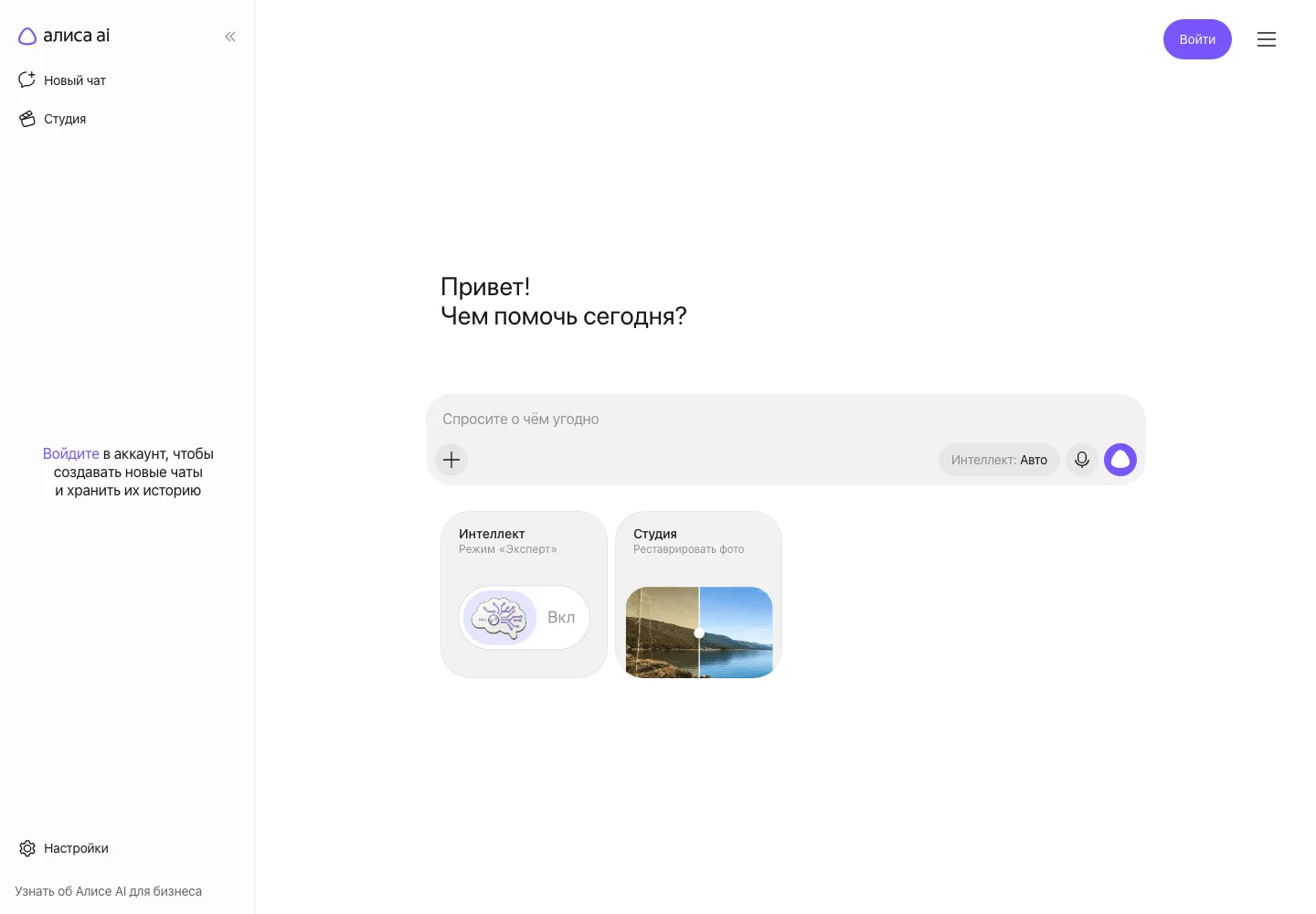Toggle the Эксперт mode switch Вкл
Screen dimensions: 1316x914
tap(524, 618)
